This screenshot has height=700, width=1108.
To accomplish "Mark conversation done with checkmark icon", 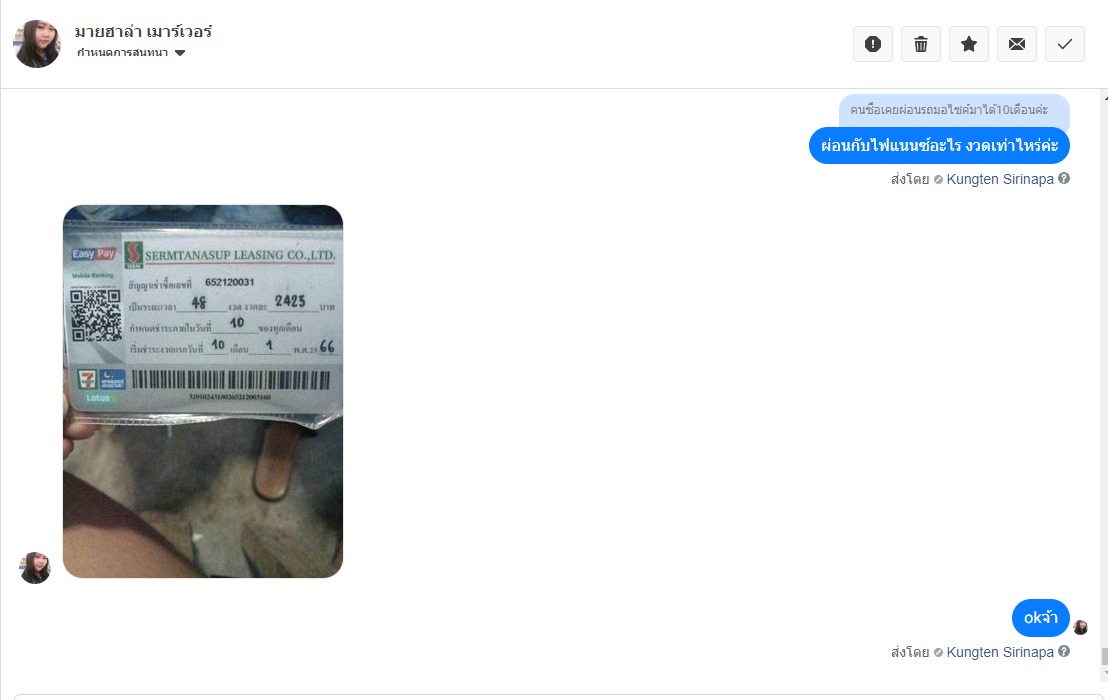I will tap(1065, 44).
